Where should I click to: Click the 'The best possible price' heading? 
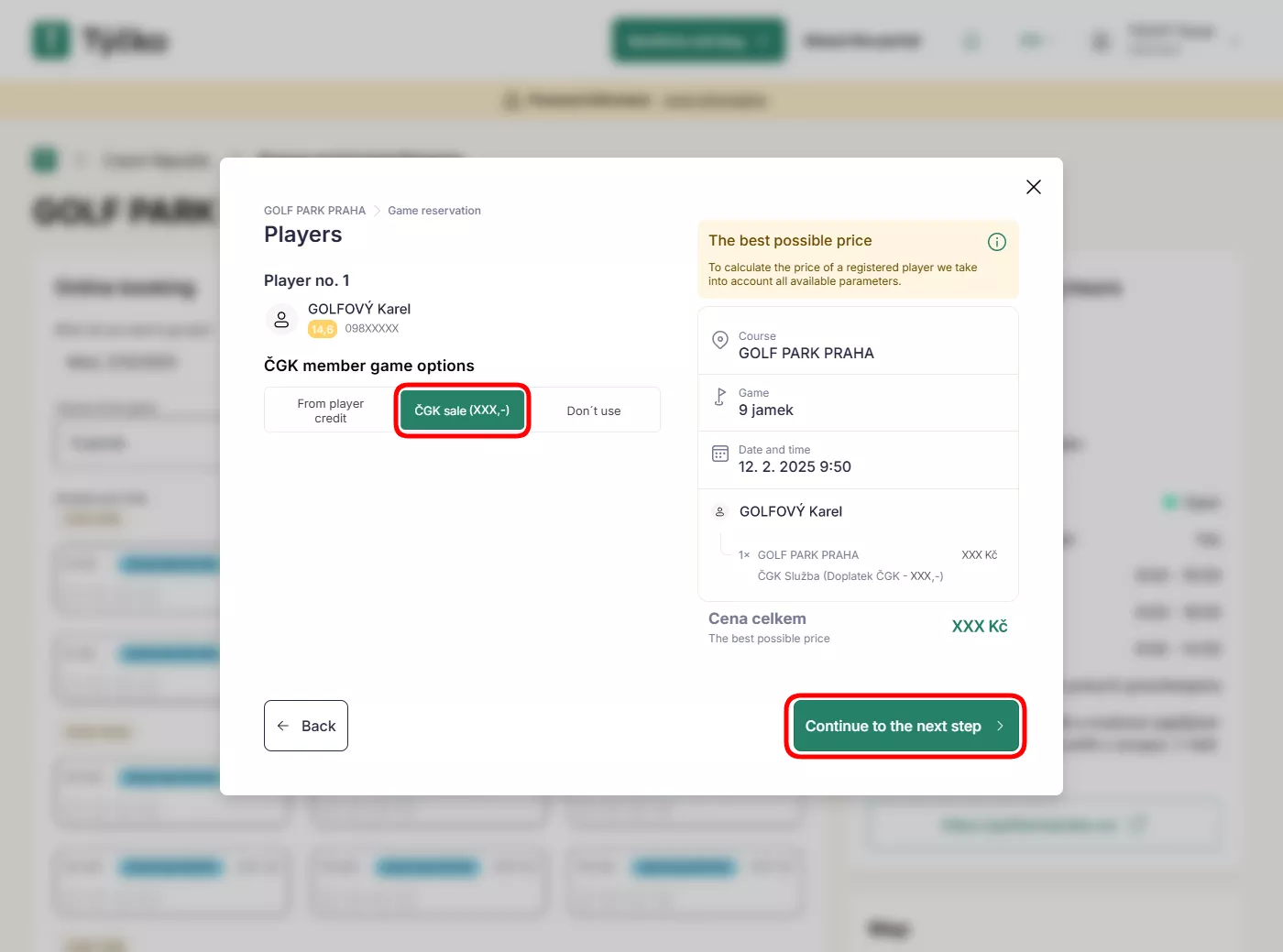790,241
